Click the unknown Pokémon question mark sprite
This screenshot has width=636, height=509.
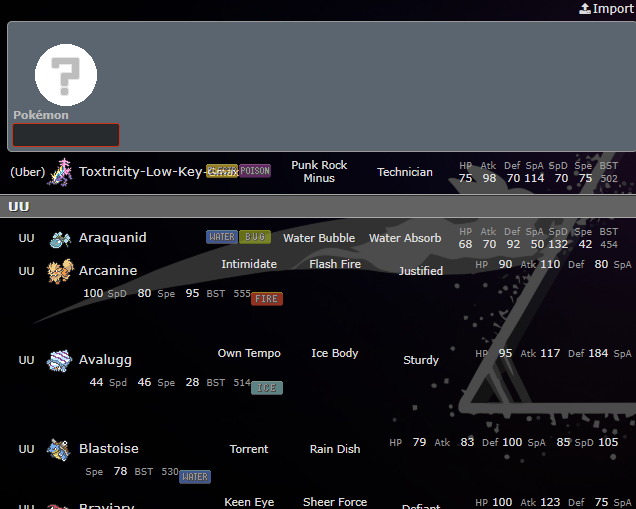[66, 75]
